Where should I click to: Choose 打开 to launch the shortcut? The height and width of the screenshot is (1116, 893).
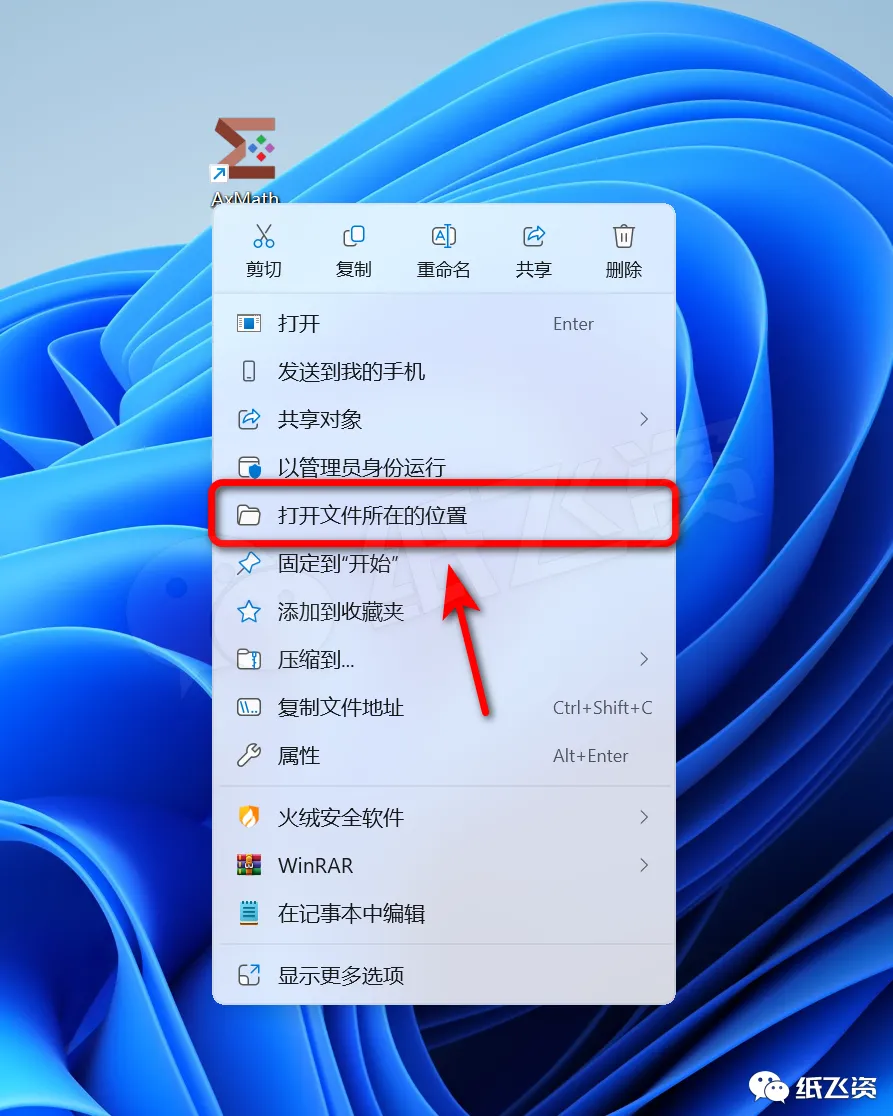(443, 324)
